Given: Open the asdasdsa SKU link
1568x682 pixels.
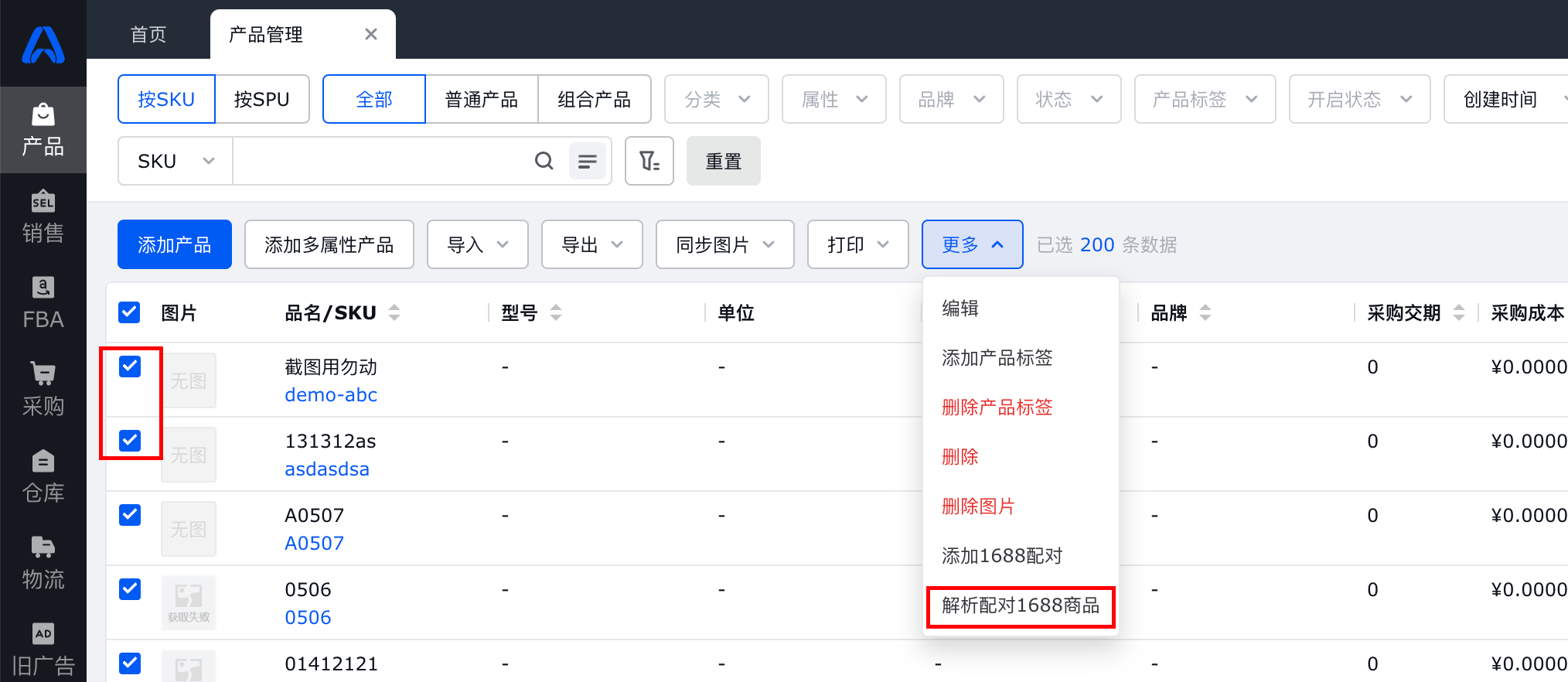Looking at the screenshot, I should tap(327, 469).
